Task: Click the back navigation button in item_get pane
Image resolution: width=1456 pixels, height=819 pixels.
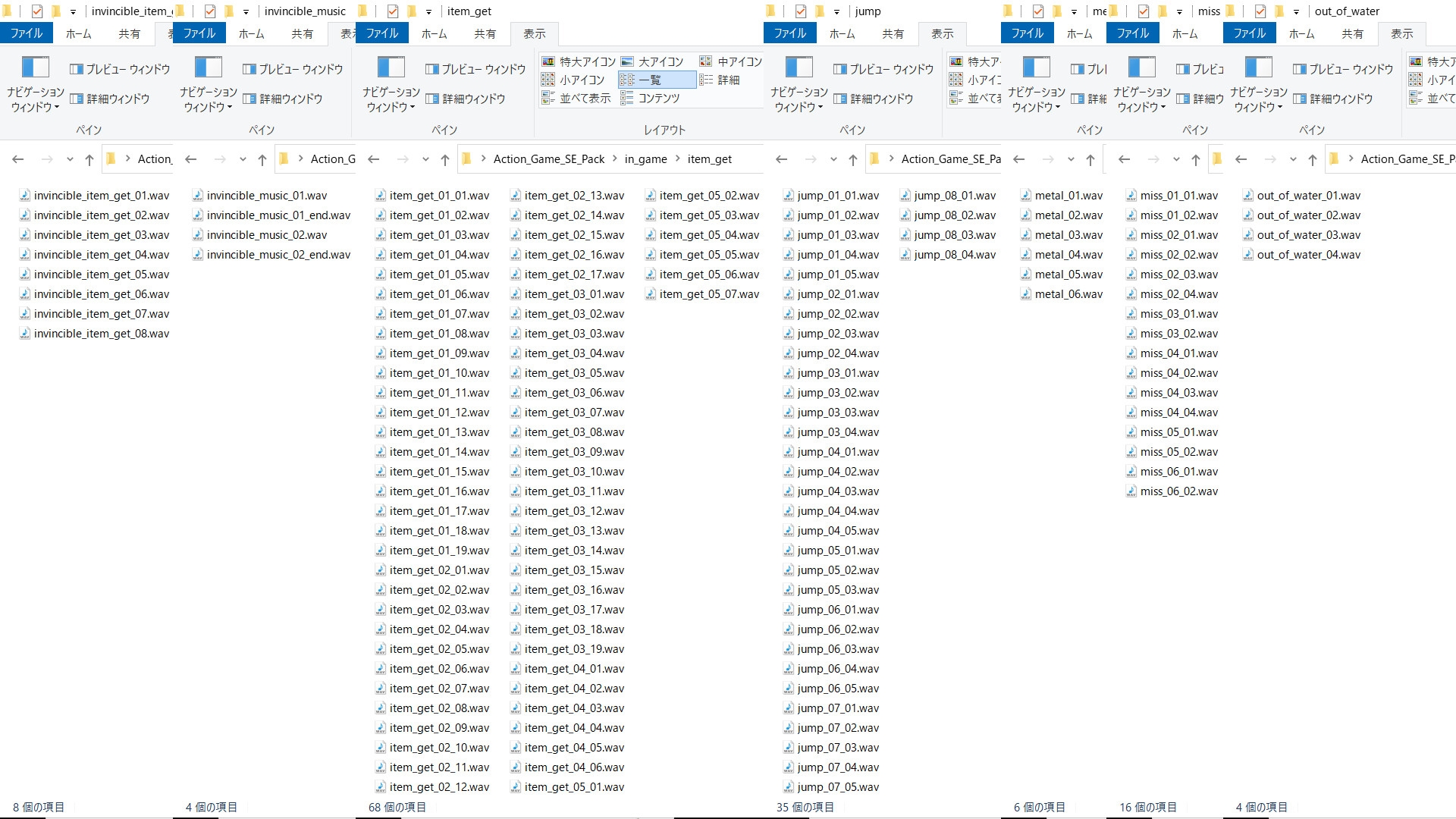Action: pyautogui.click(x=374, y=159)
